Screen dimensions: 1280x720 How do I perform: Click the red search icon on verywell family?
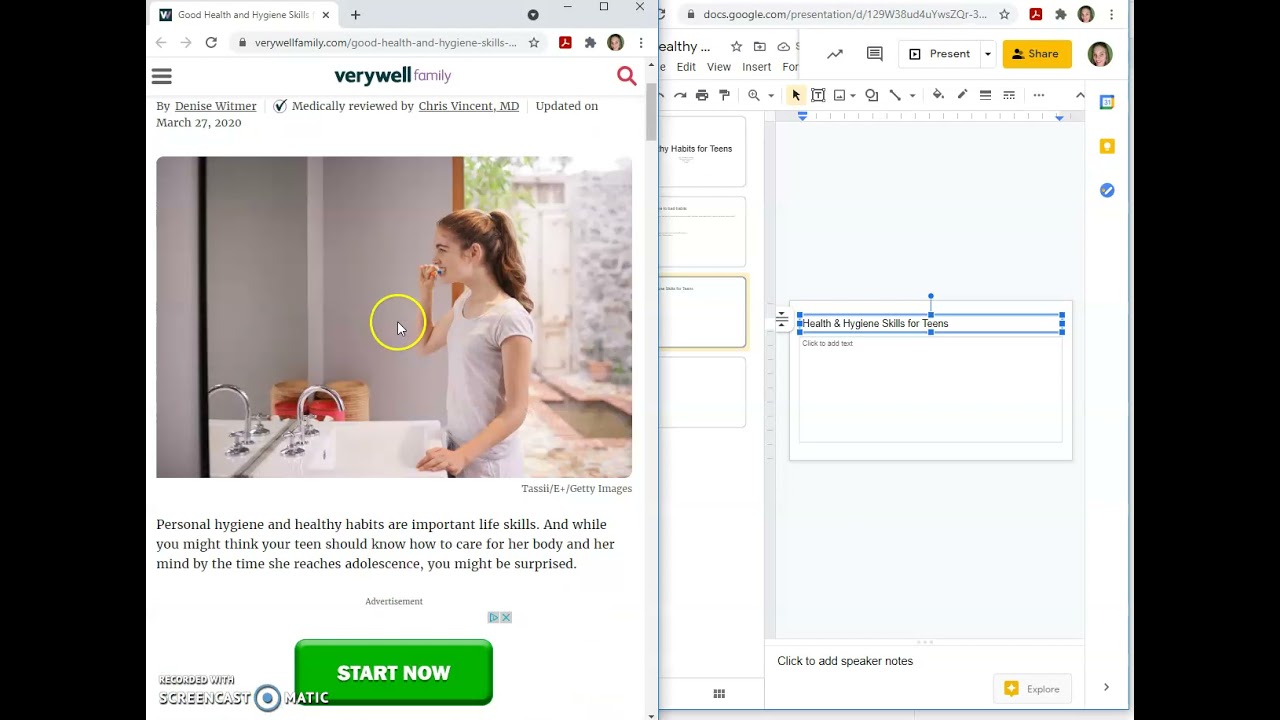(x=627, y=76)
